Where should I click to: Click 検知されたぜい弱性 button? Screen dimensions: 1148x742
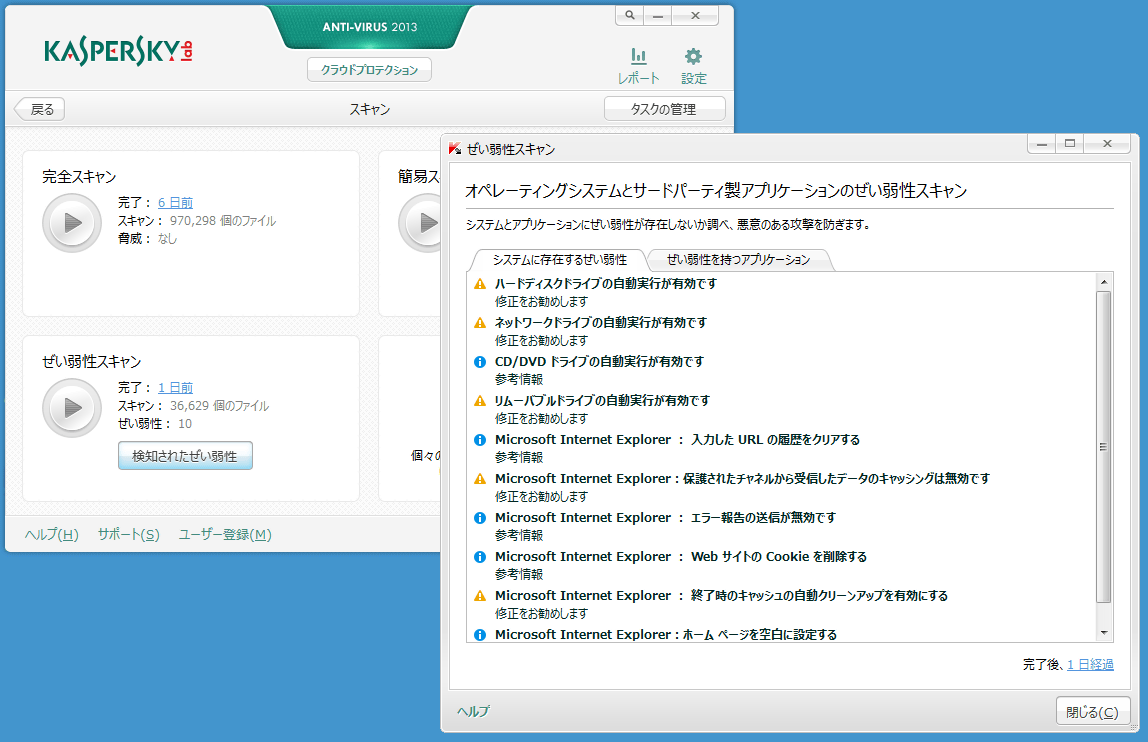185,456
